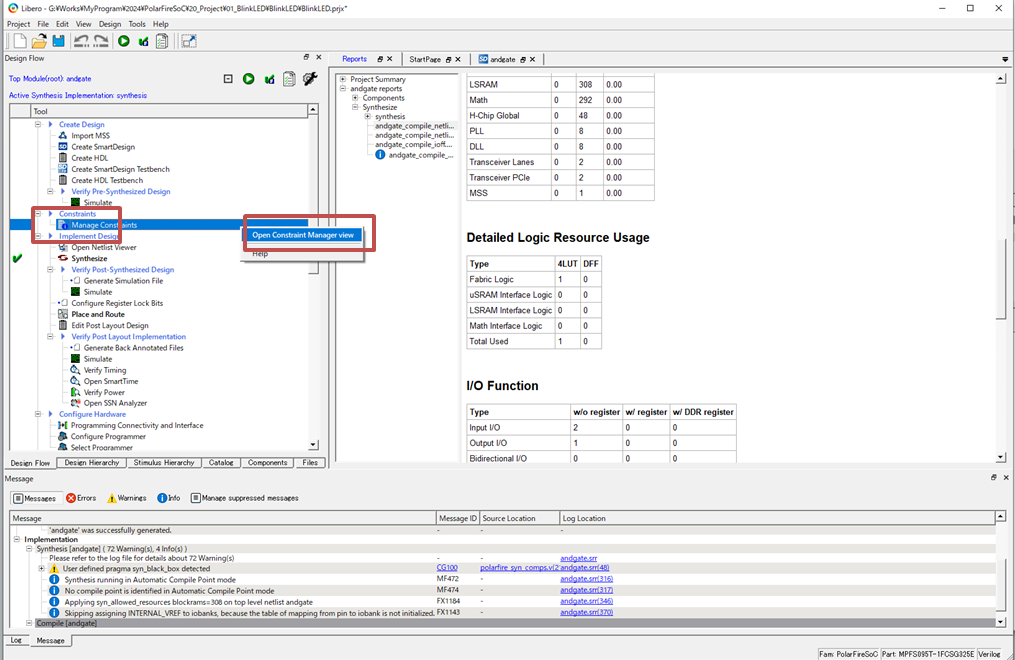Click the Open Project folder icon
Image resolution: width=1015 pixels, height=660 pixels.
pos(39,41)
